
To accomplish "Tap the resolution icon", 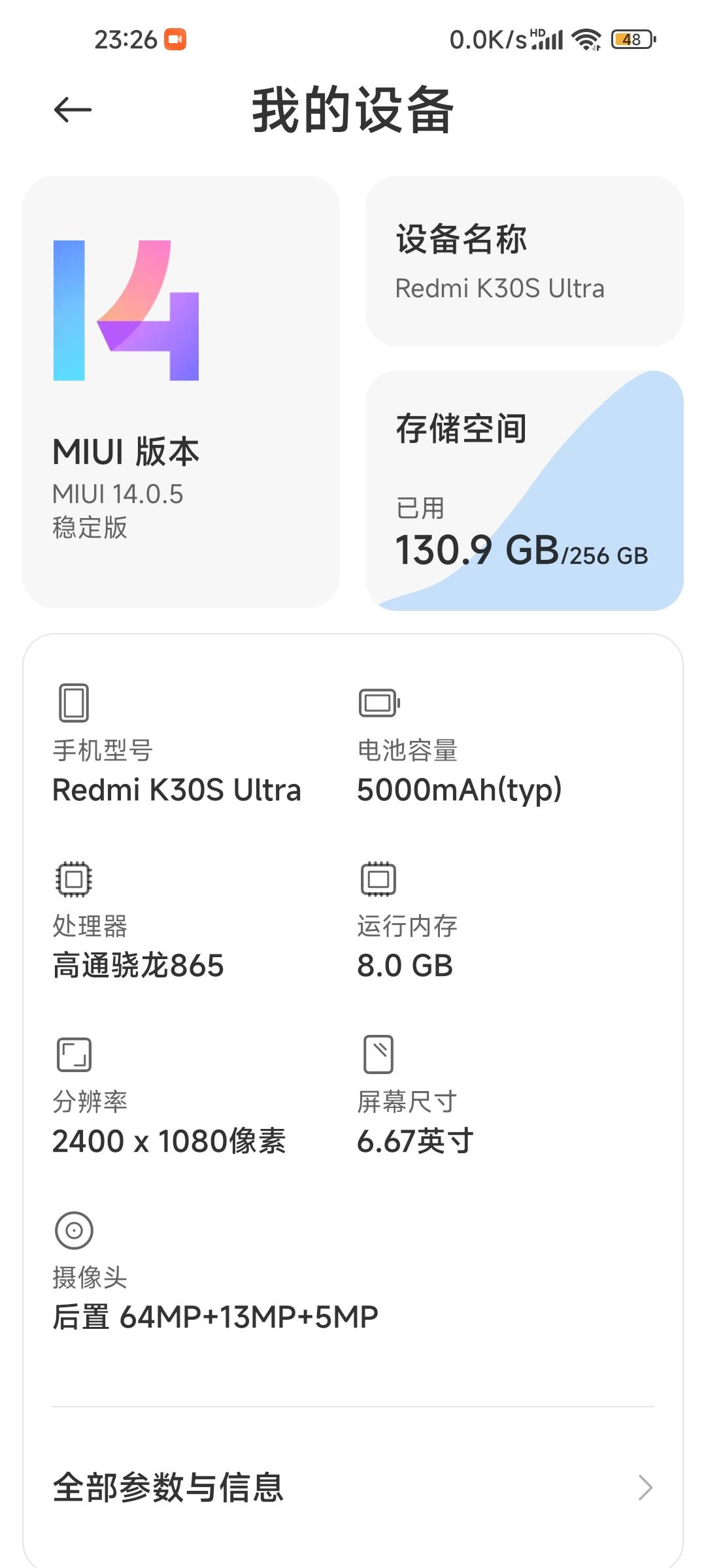I will point(74,1054).
